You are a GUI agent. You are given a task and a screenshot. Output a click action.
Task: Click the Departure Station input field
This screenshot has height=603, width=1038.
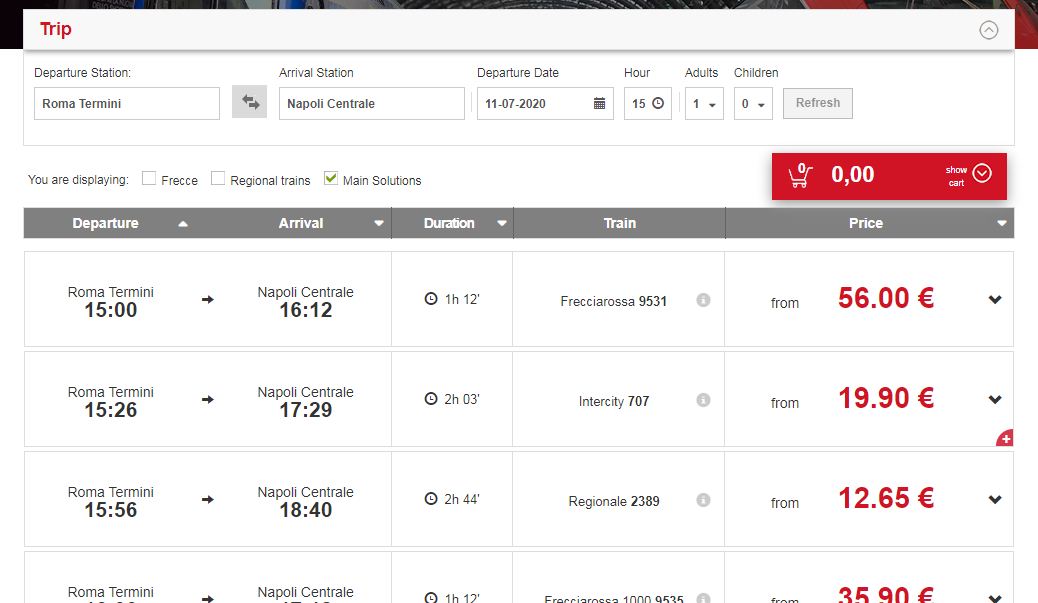(x=126, y=104)
